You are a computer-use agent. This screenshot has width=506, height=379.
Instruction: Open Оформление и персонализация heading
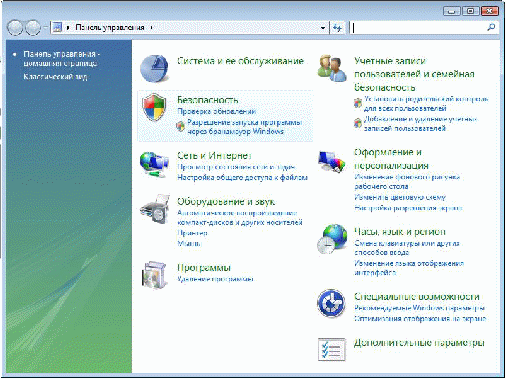[391, 159]
